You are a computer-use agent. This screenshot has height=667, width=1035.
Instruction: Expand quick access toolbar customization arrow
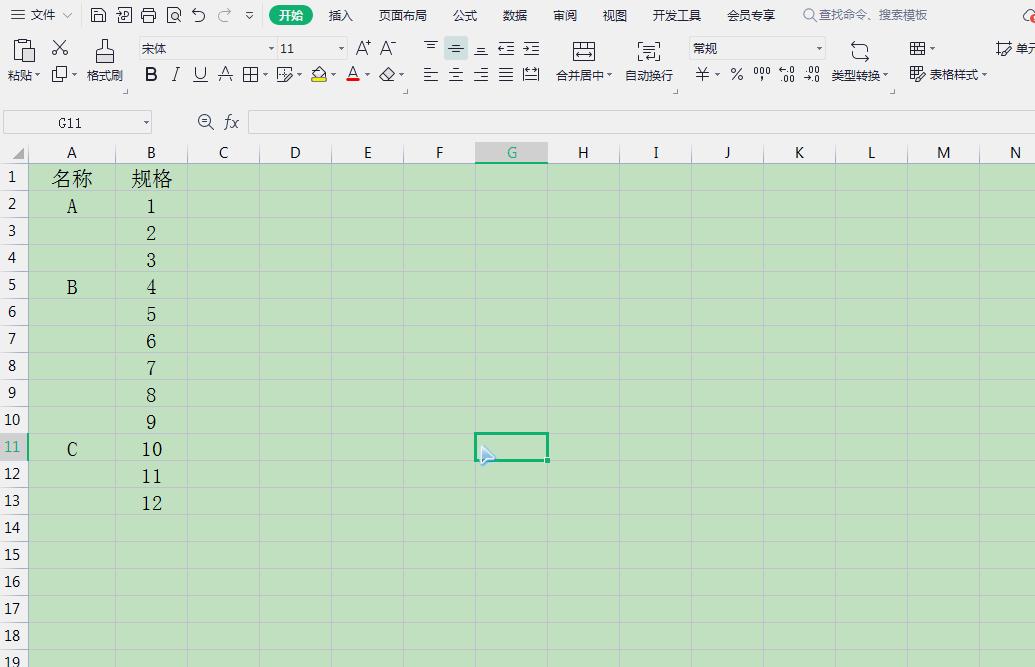tap(250, 15)
